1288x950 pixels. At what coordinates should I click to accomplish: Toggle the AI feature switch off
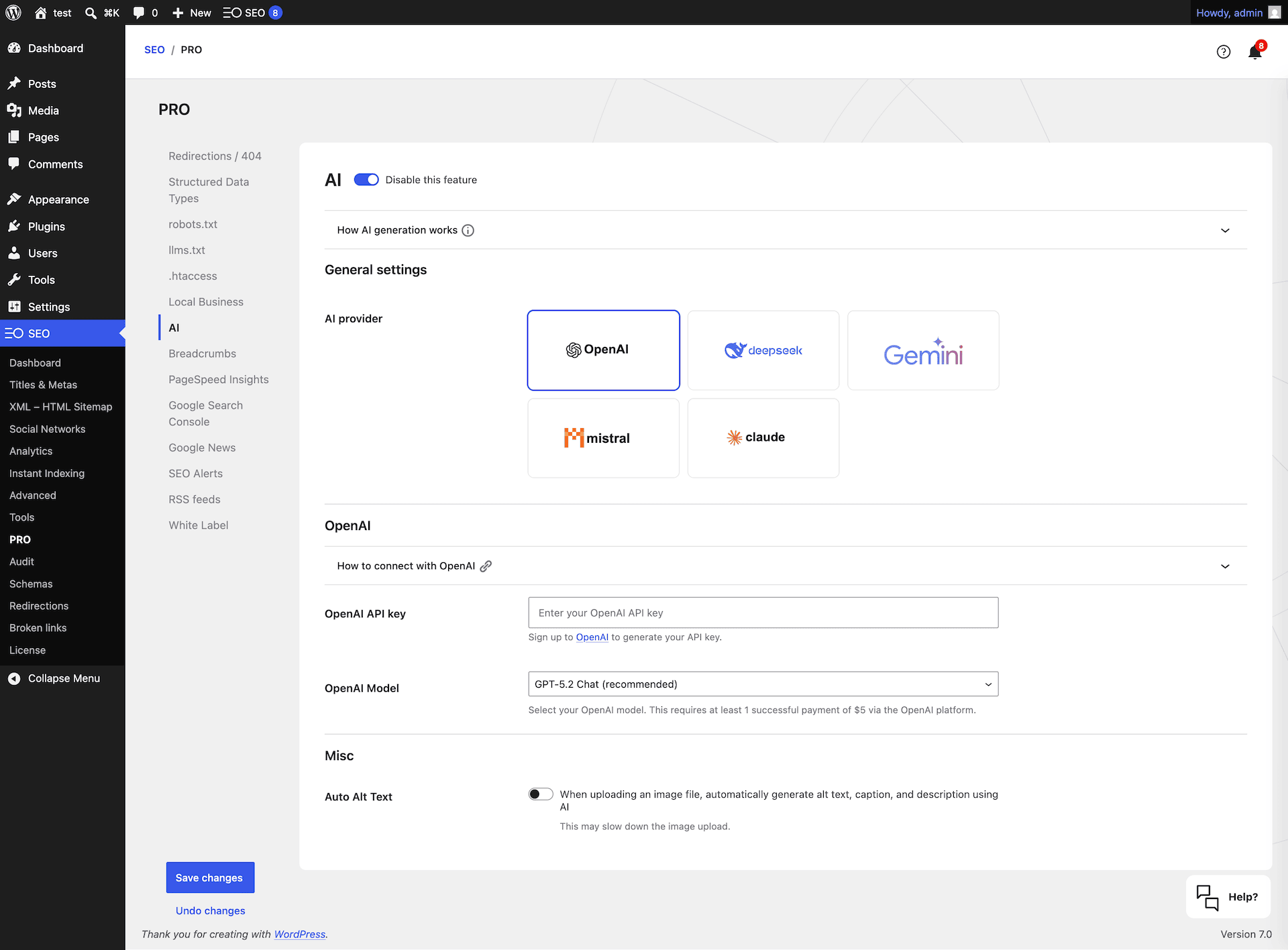click(x=366, y=180)
